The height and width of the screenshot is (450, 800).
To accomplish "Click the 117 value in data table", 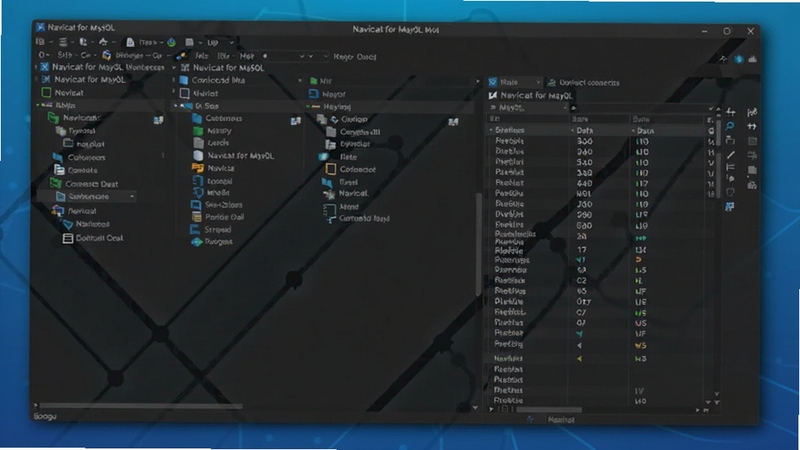I will pyautogui.click(x=642, y=183).
